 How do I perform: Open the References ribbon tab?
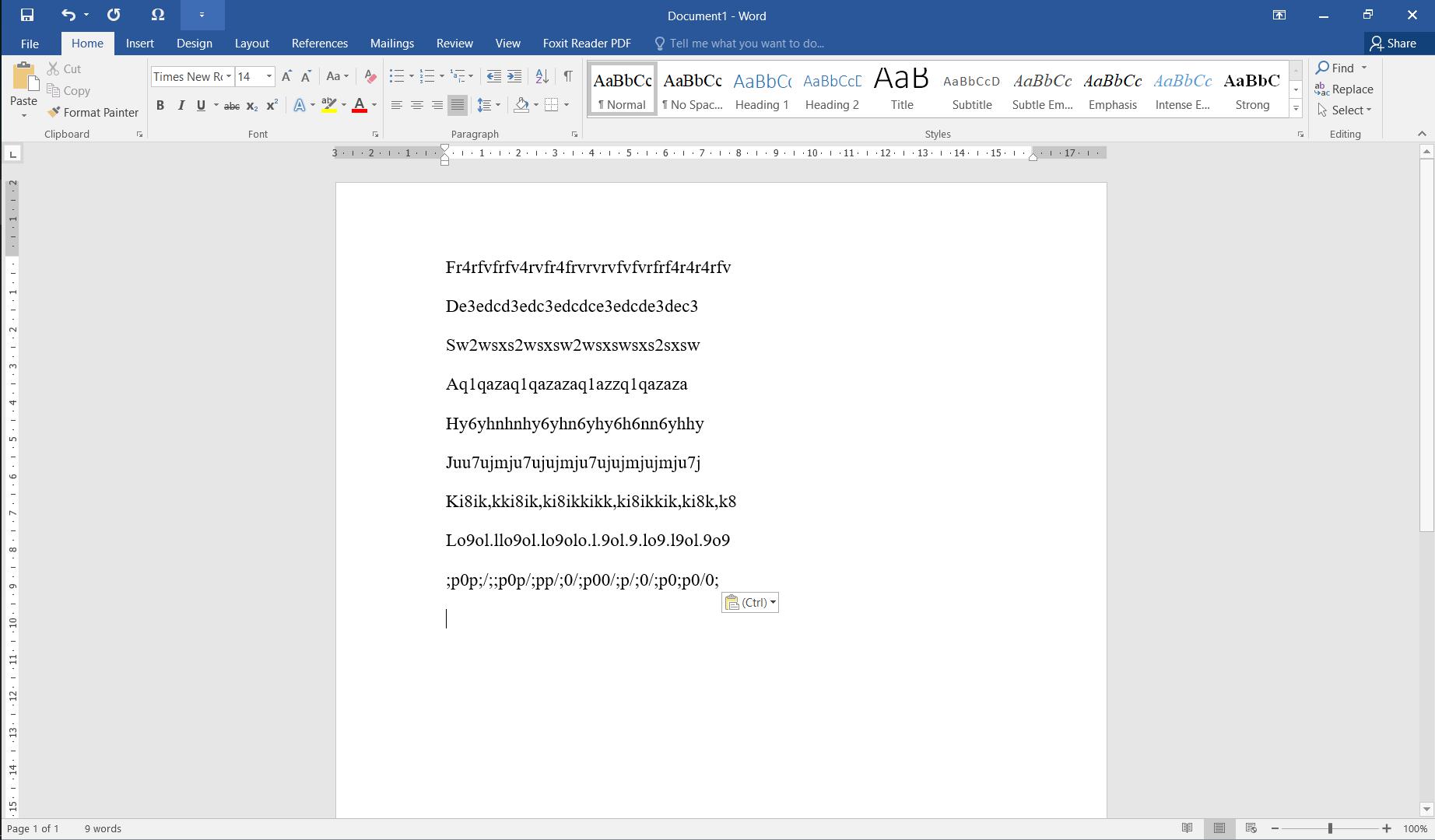[319, 44]
